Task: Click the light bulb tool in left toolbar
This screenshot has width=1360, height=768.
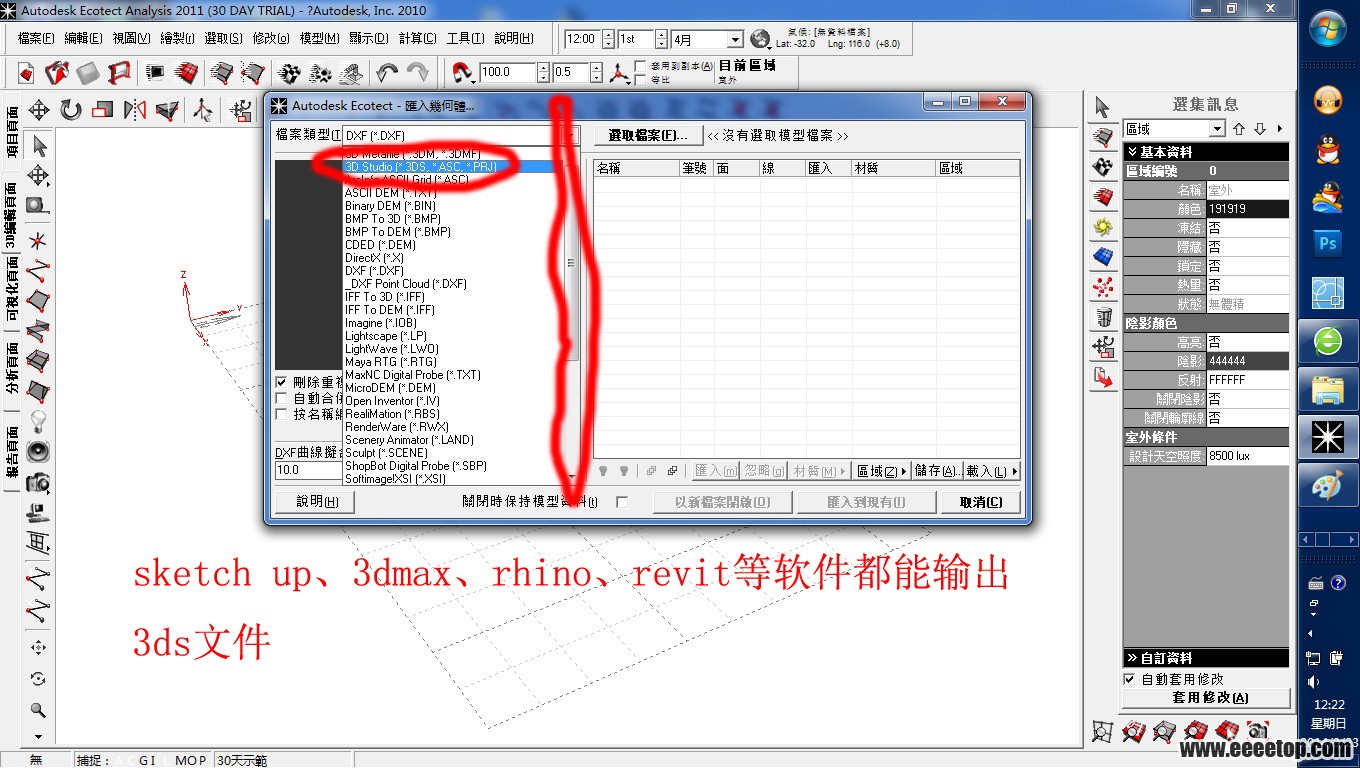Action: point(38,420)
